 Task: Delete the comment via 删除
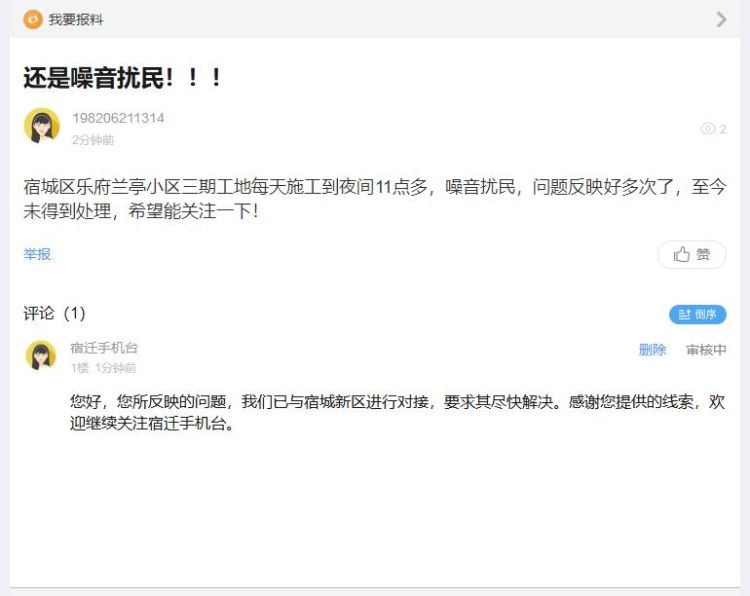coord(652,350)
